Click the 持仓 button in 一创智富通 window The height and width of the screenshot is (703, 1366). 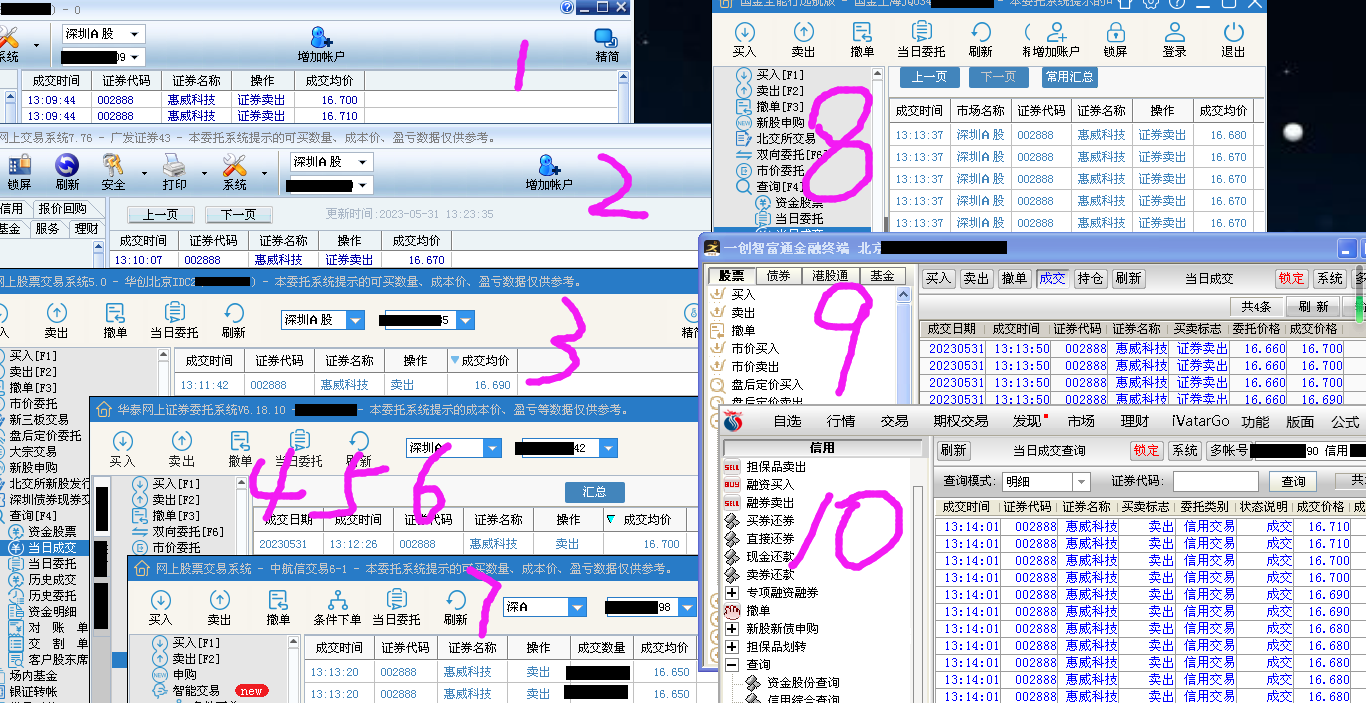pos(1090,279)
